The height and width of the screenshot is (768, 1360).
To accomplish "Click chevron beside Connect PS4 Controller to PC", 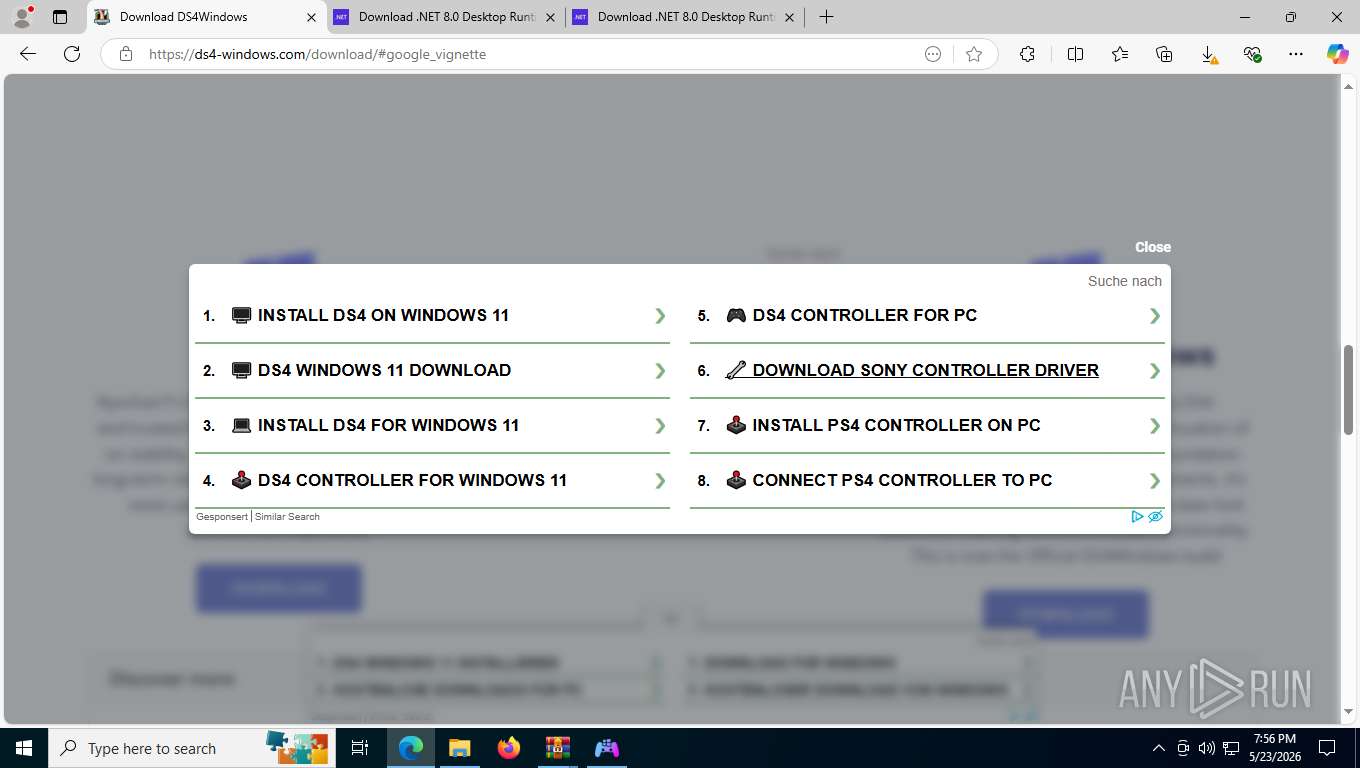I will [1155, 481].
